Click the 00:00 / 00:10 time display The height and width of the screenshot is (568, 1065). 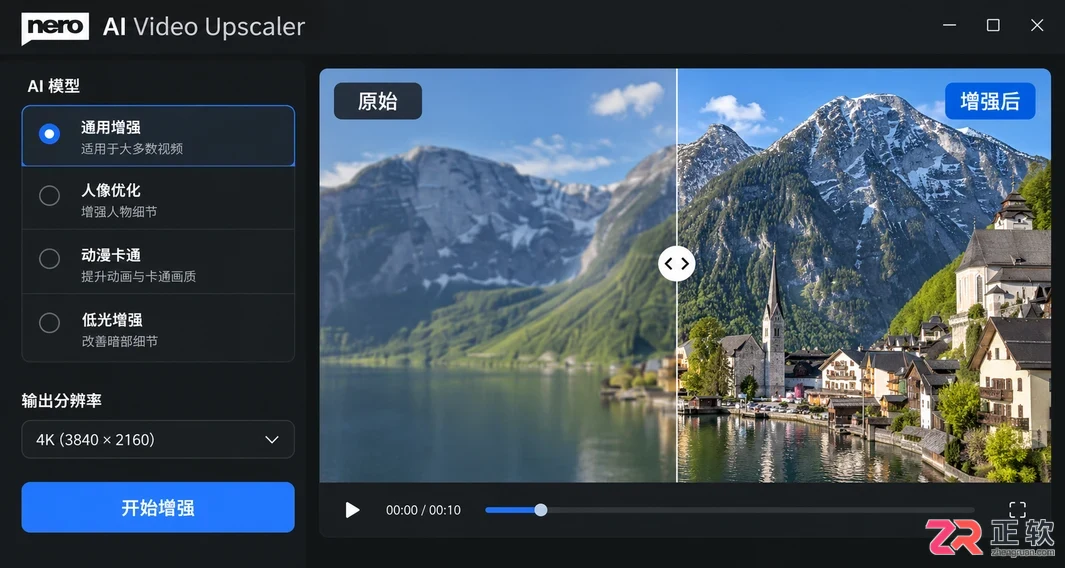(423, 510)
